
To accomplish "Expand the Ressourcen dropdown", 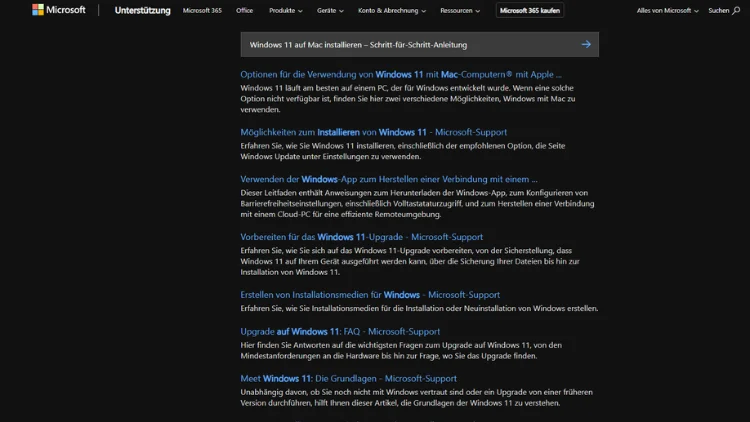I will click(460, 11).
